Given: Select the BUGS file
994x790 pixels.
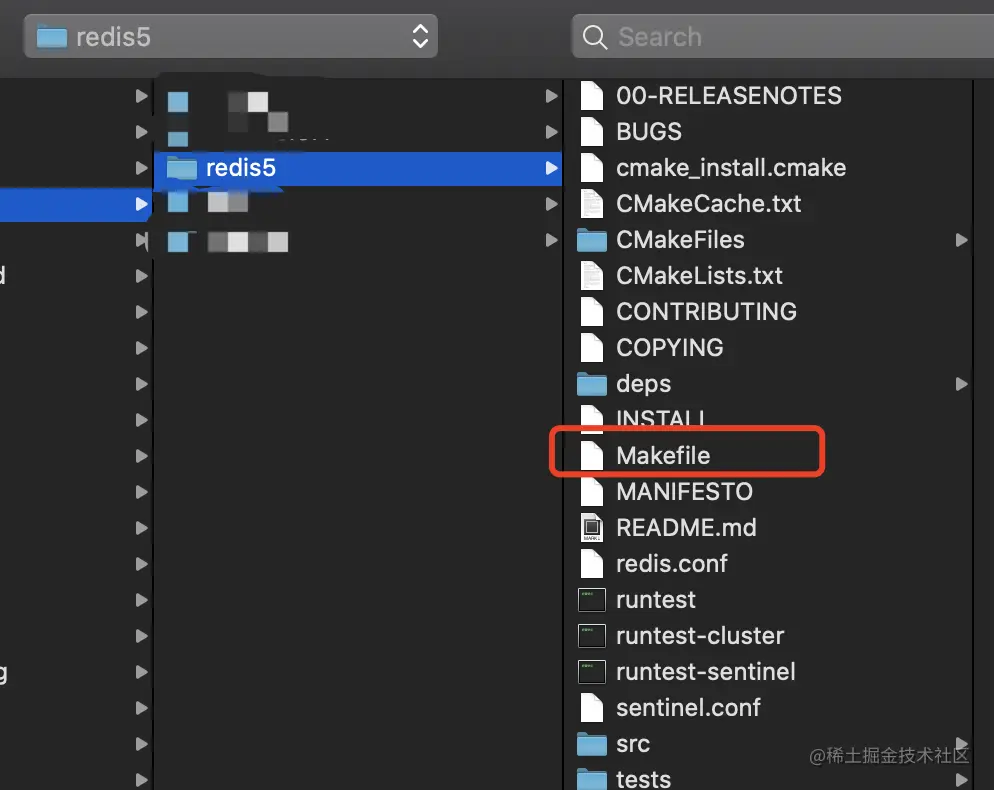Looking at the screenshot, I should (x=649, y=132).
